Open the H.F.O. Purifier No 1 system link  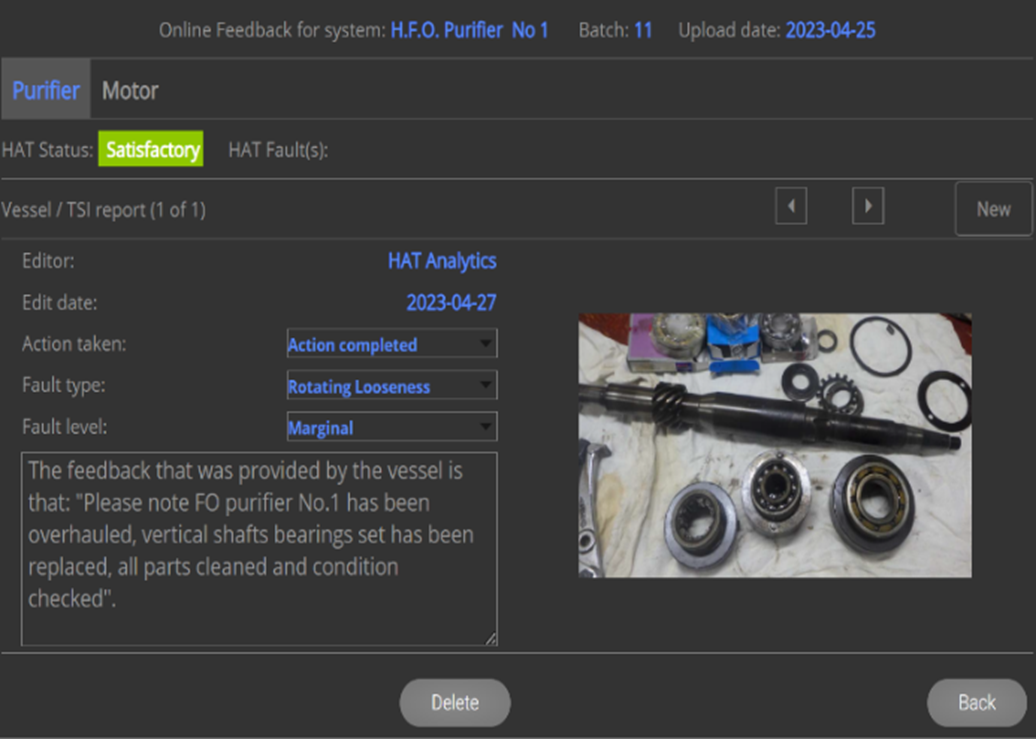pos(469,30)
